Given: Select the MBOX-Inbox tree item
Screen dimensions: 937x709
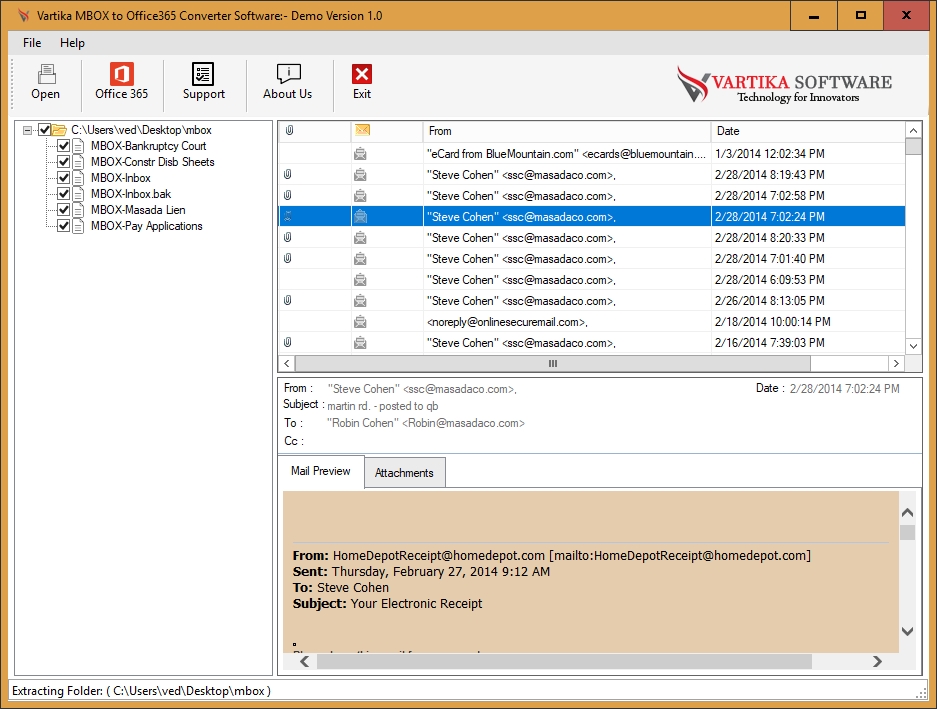Looking at the screenshot, I should click(121, 178).
